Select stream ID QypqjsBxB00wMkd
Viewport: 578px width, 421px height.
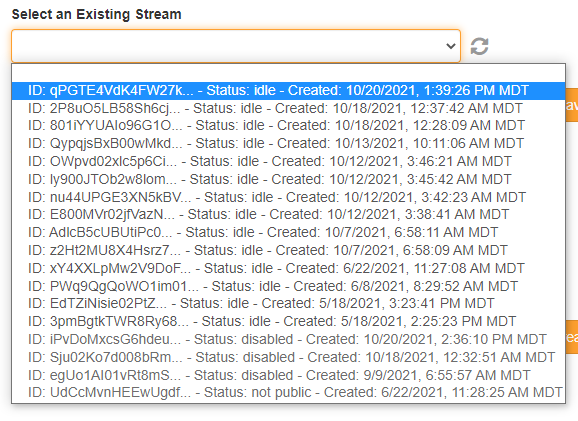[288, 143]
